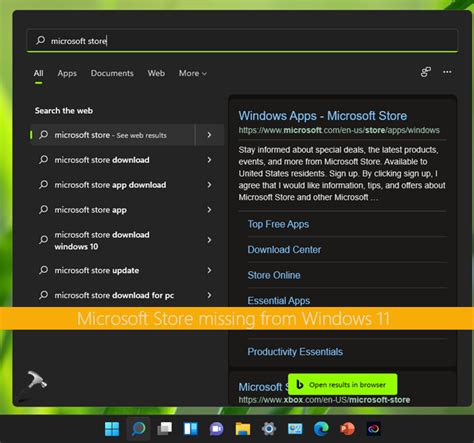Click the search box magnifier icon
Viewport: 474px width, 443px height.
point(41,40)
